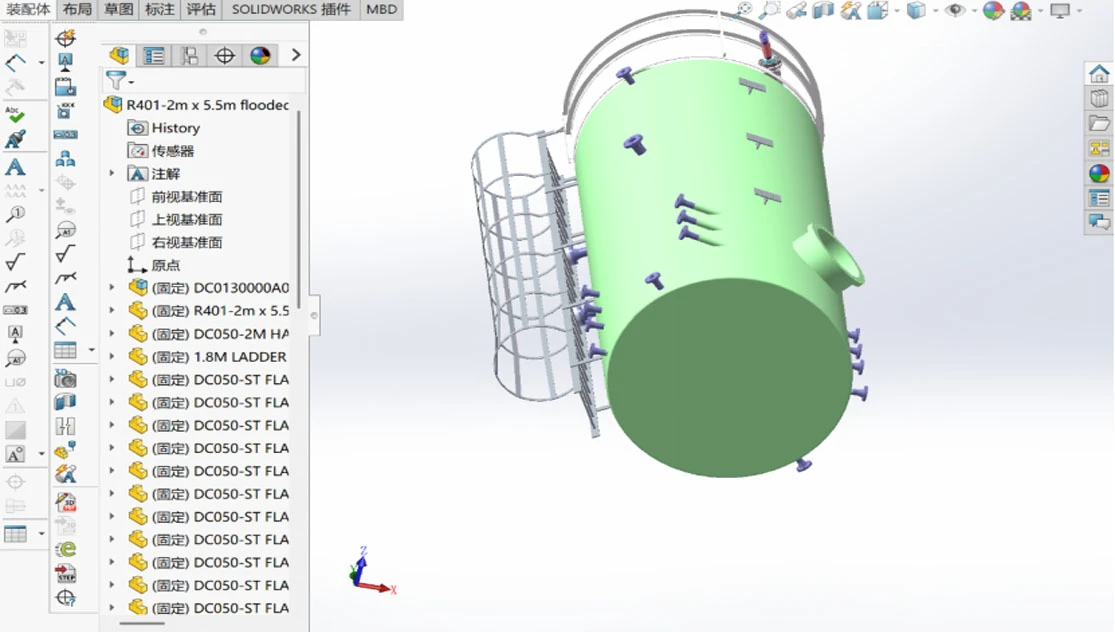Open the DisplayManager color sphere tab
Viewport: 1115px width, 632px height.
(x=260, y=55)
